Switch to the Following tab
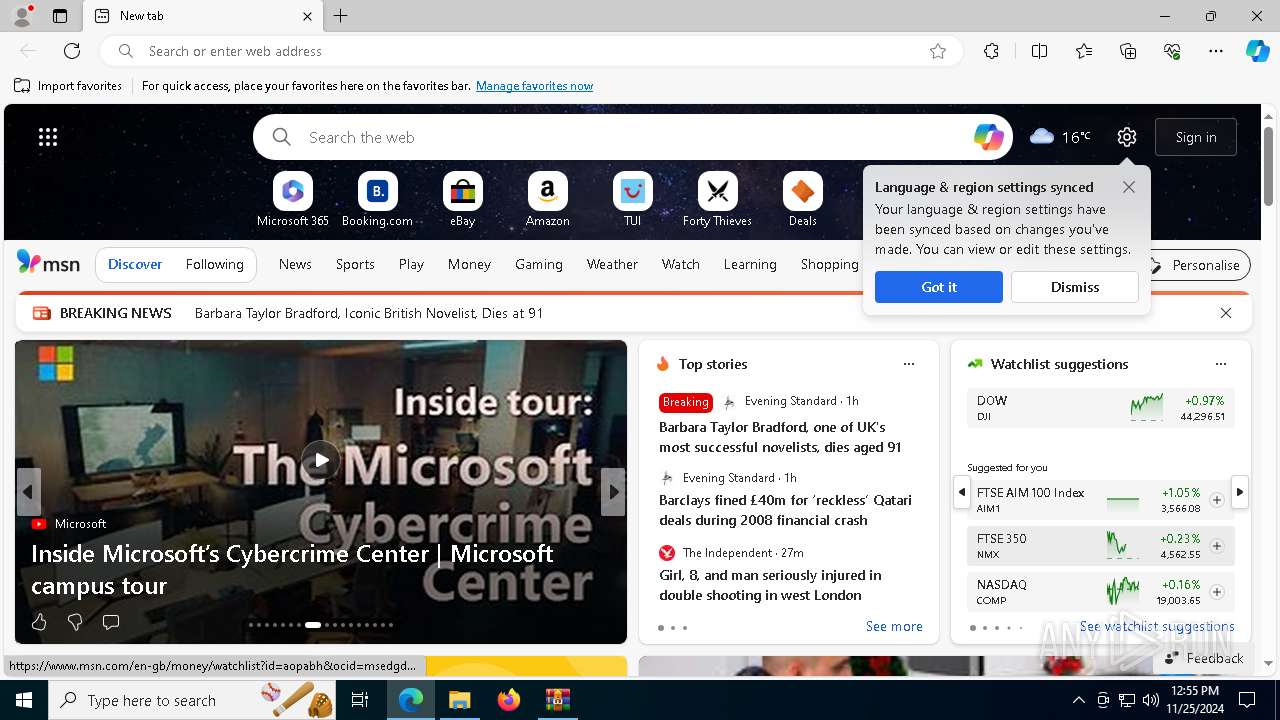The image size is (1280, 720). click(x=215, y=264)
